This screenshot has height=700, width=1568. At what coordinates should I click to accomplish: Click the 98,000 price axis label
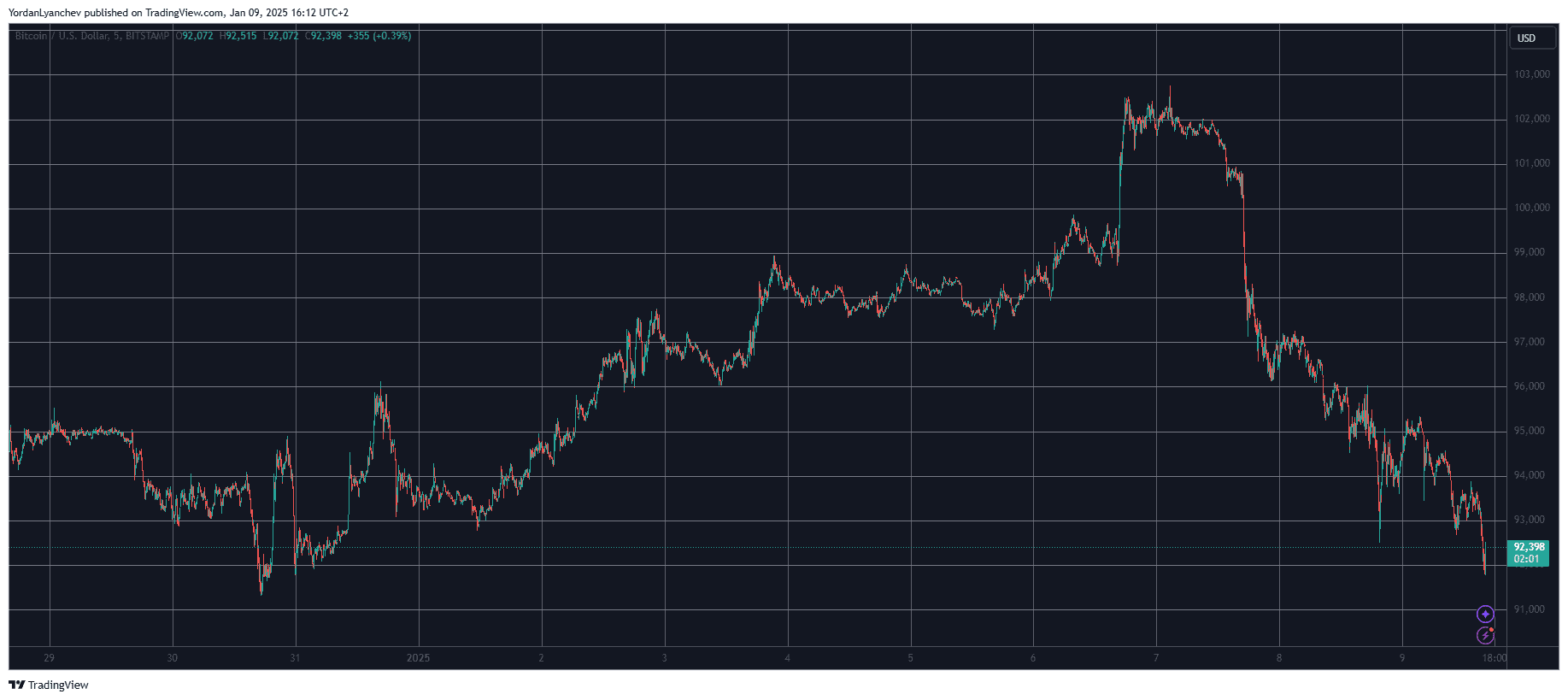point(1530,297)
